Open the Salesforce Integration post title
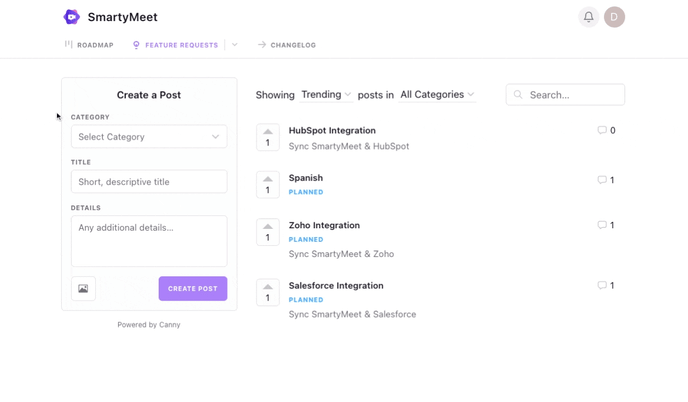The height and width of the screenshot is (402, 688). pos(336,285)
